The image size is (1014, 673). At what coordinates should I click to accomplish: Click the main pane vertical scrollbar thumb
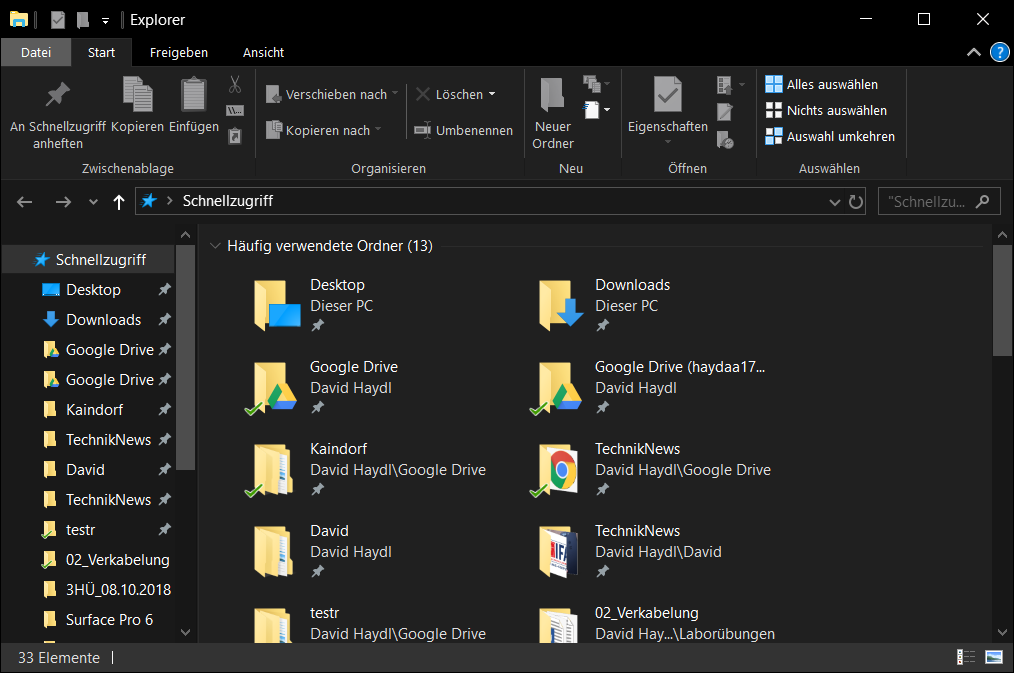click(1002, 299)
